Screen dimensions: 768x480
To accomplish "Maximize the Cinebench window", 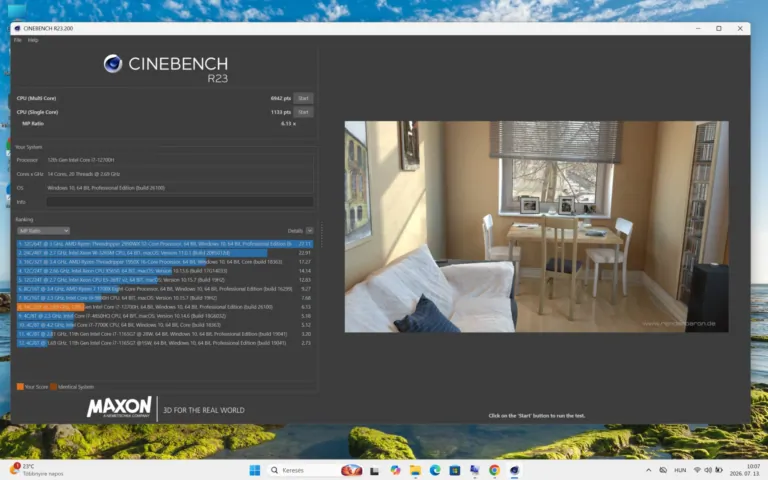I will [x=719, y=28].
